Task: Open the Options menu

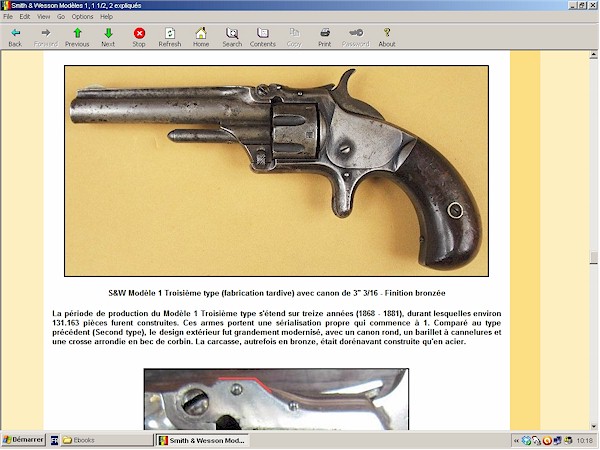Action: tap(82, 16)
